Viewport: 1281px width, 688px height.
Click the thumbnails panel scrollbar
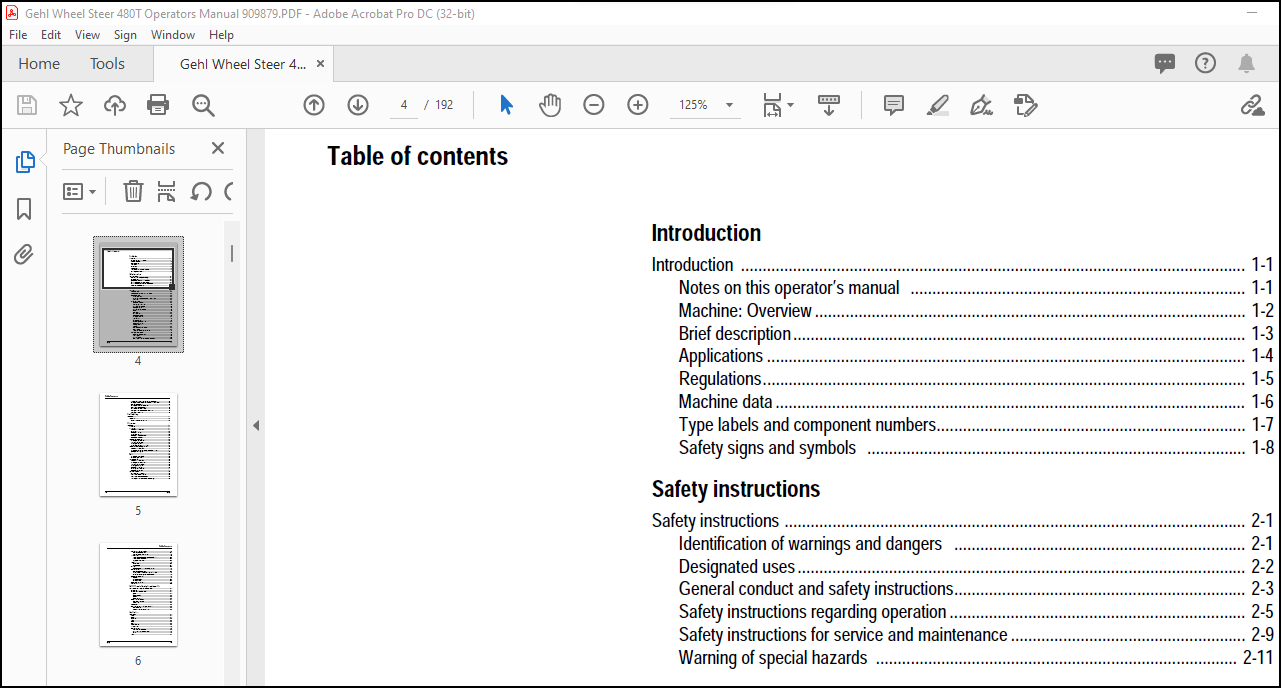coord(232,253)
